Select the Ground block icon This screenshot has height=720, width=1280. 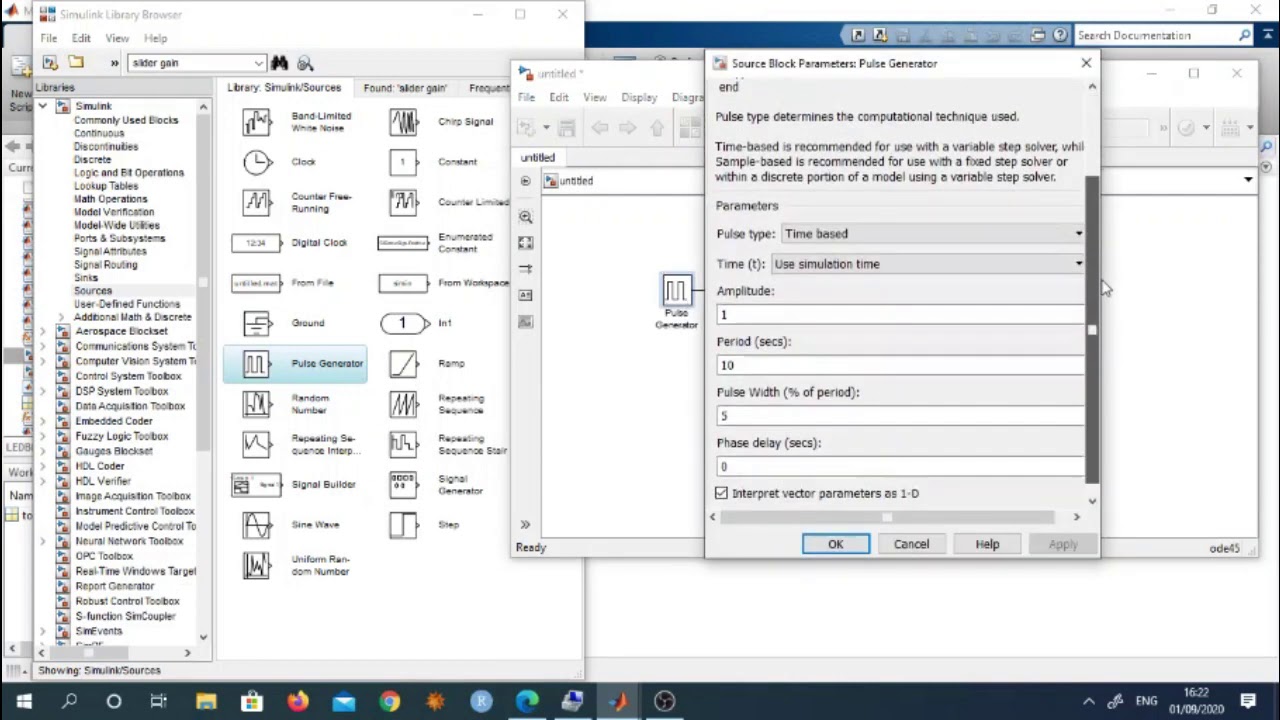(x=257, y=323)
